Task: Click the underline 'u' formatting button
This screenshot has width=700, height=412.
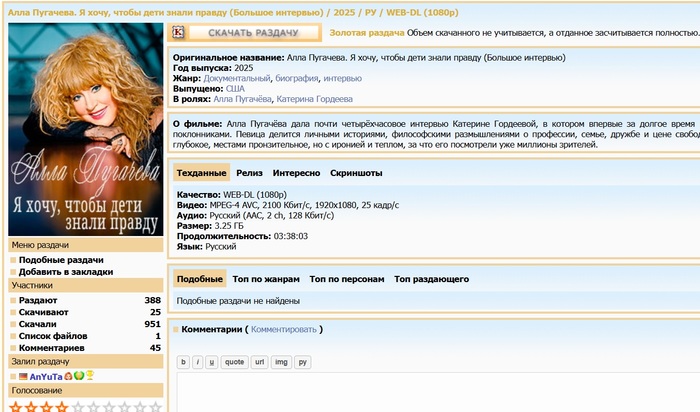Action: (211, 362)
